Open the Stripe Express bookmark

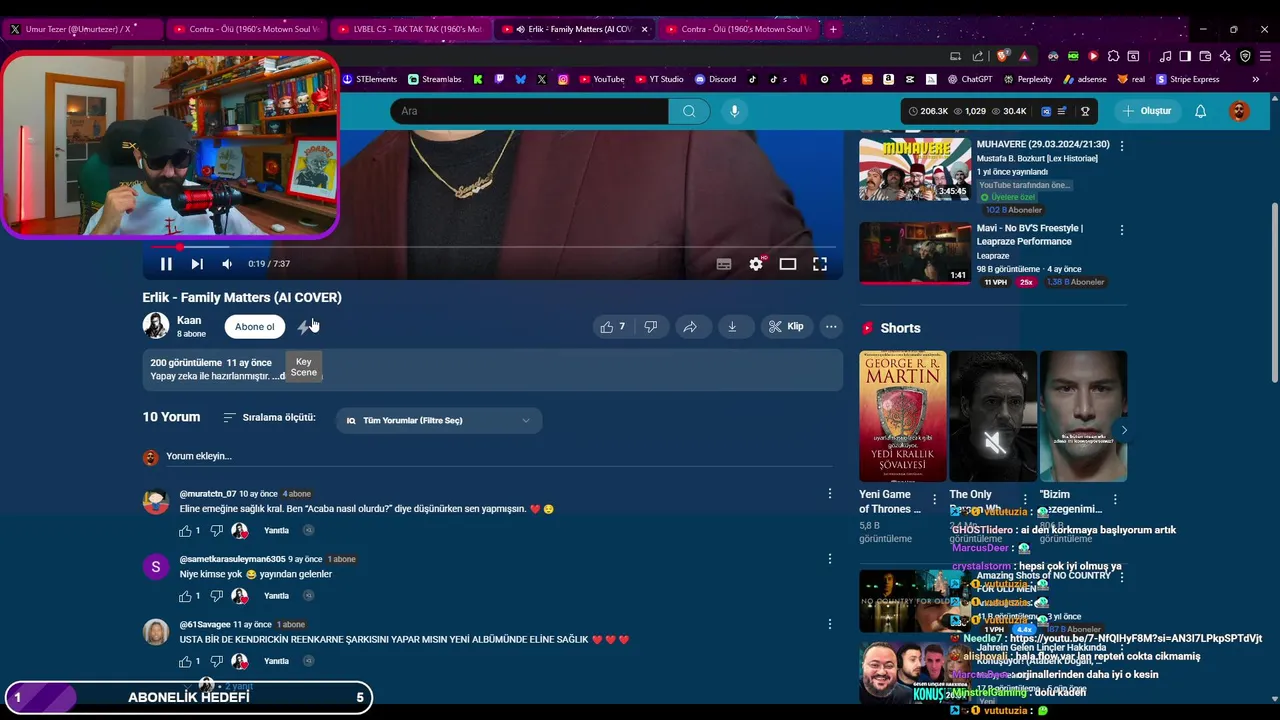[x=1188, y=79]
